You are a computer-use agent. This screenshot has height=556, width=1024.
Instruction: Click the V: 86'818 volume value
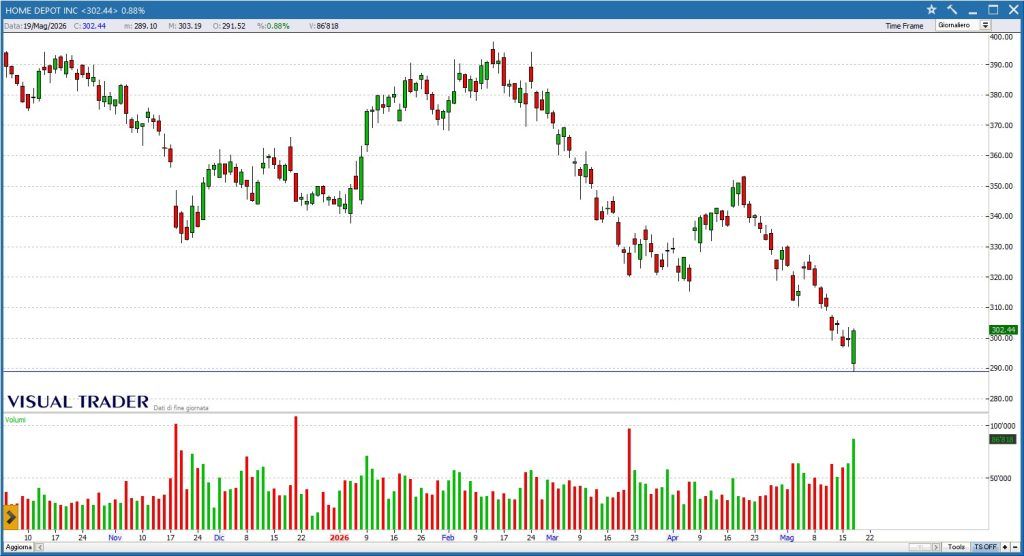point(323,25)
